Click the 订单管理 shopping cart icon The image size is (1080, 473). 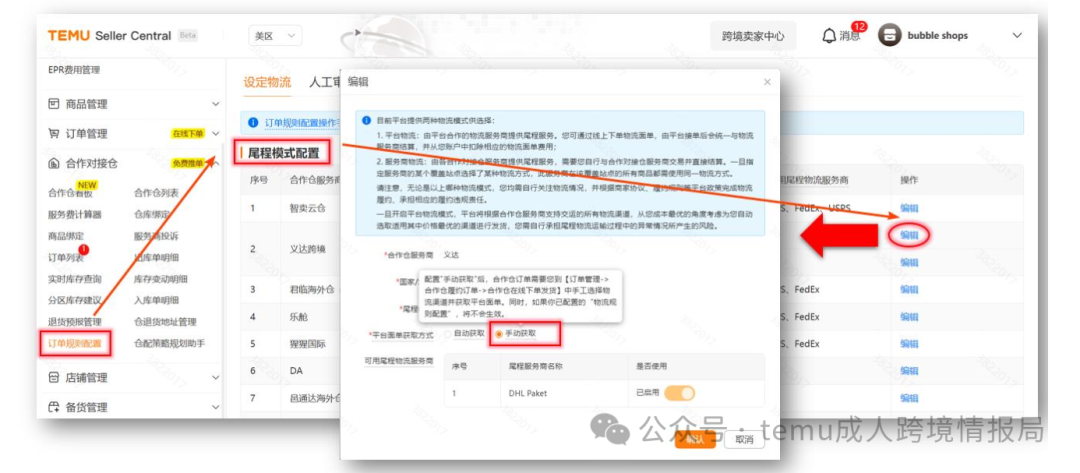54,134
